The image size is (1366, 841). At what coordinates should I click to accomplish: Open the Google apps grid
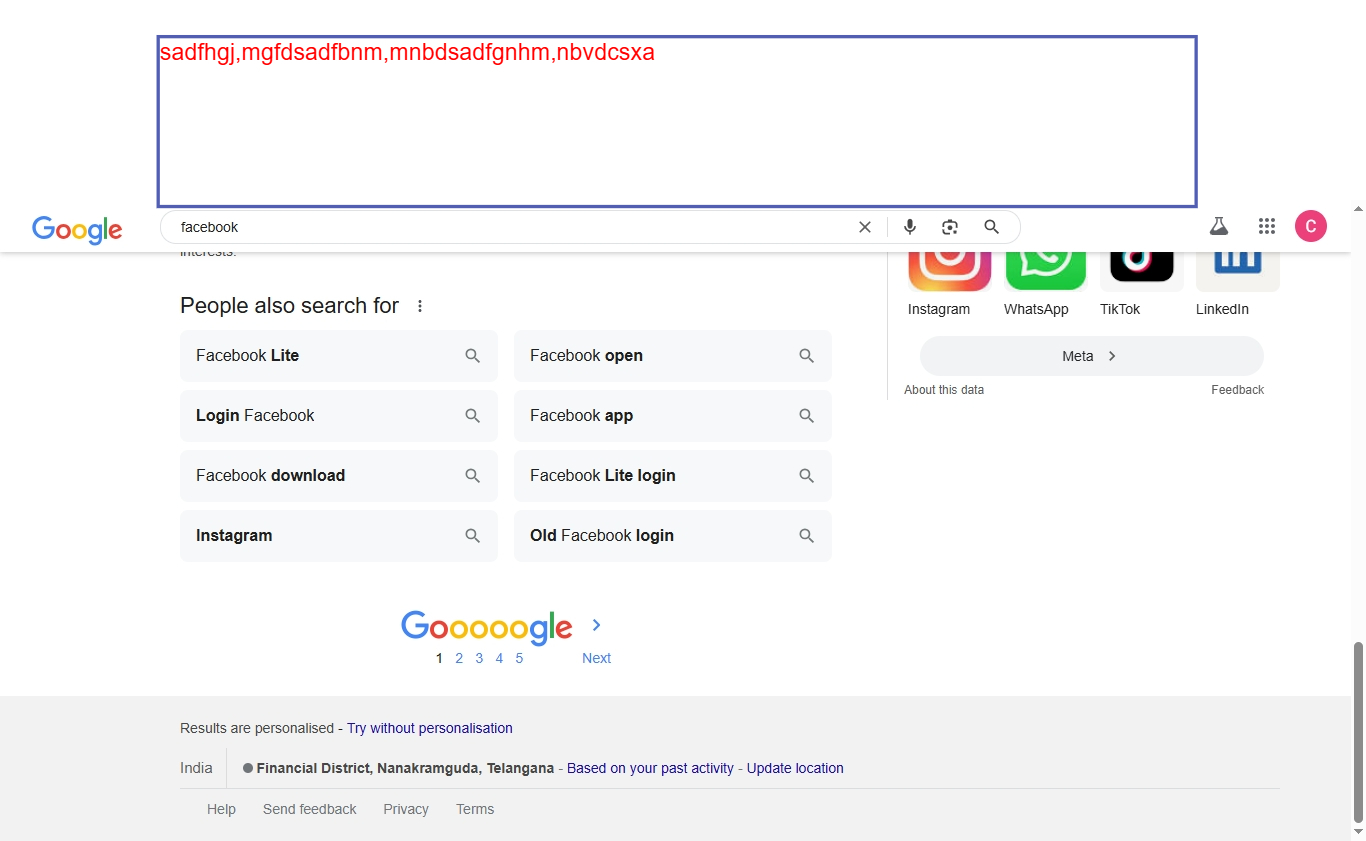tap(1267, 226)
